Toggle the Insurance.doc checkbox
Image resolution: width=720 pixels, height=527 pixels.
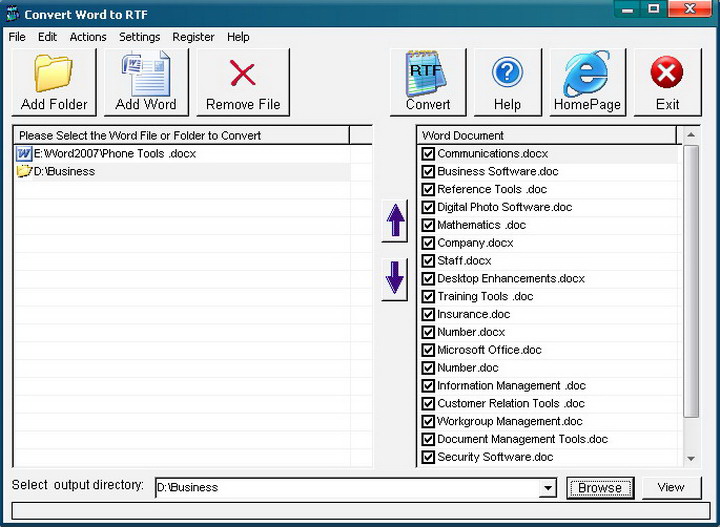point(428,314)
